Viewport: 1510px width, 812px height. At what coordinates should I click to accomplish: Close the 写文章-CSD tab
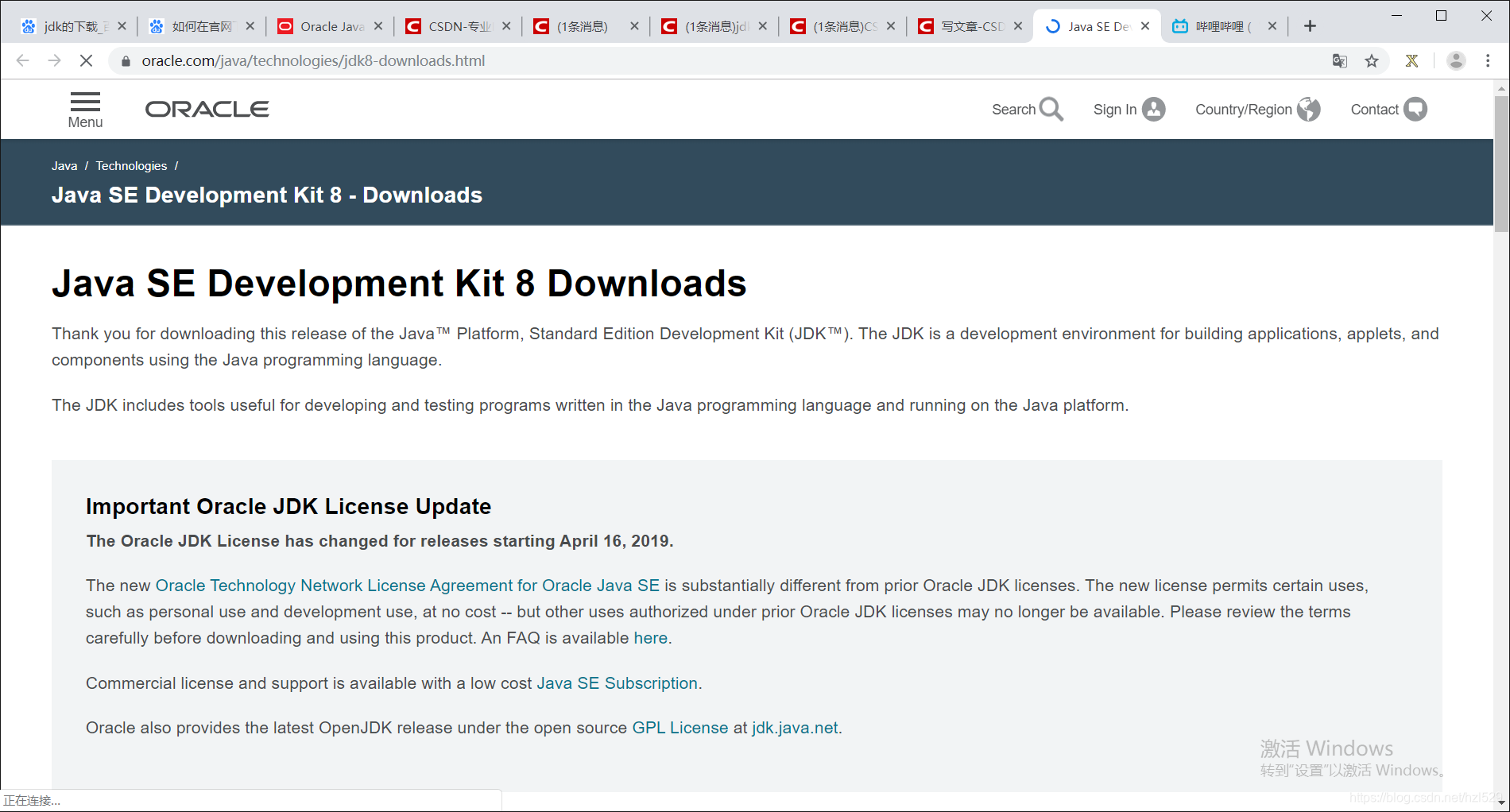[1018, 26]
